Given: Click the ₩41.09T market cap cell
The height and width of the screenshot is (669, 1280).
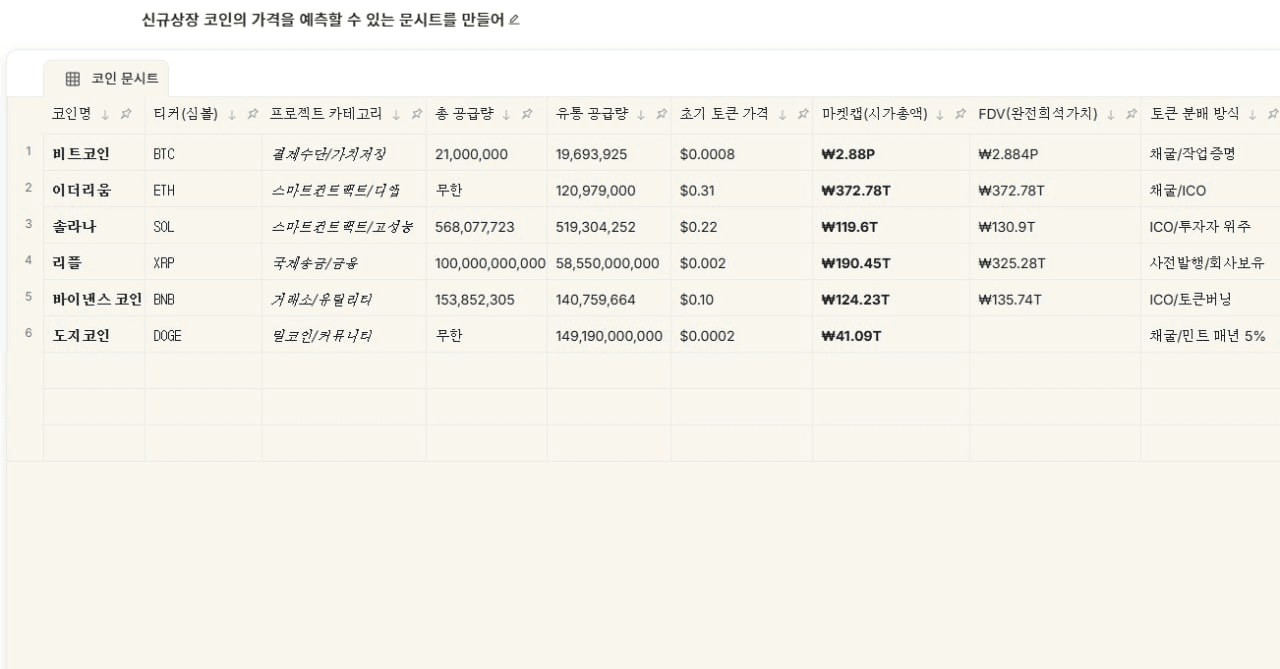Looking at the screenshot, I should tap(890, 334).
